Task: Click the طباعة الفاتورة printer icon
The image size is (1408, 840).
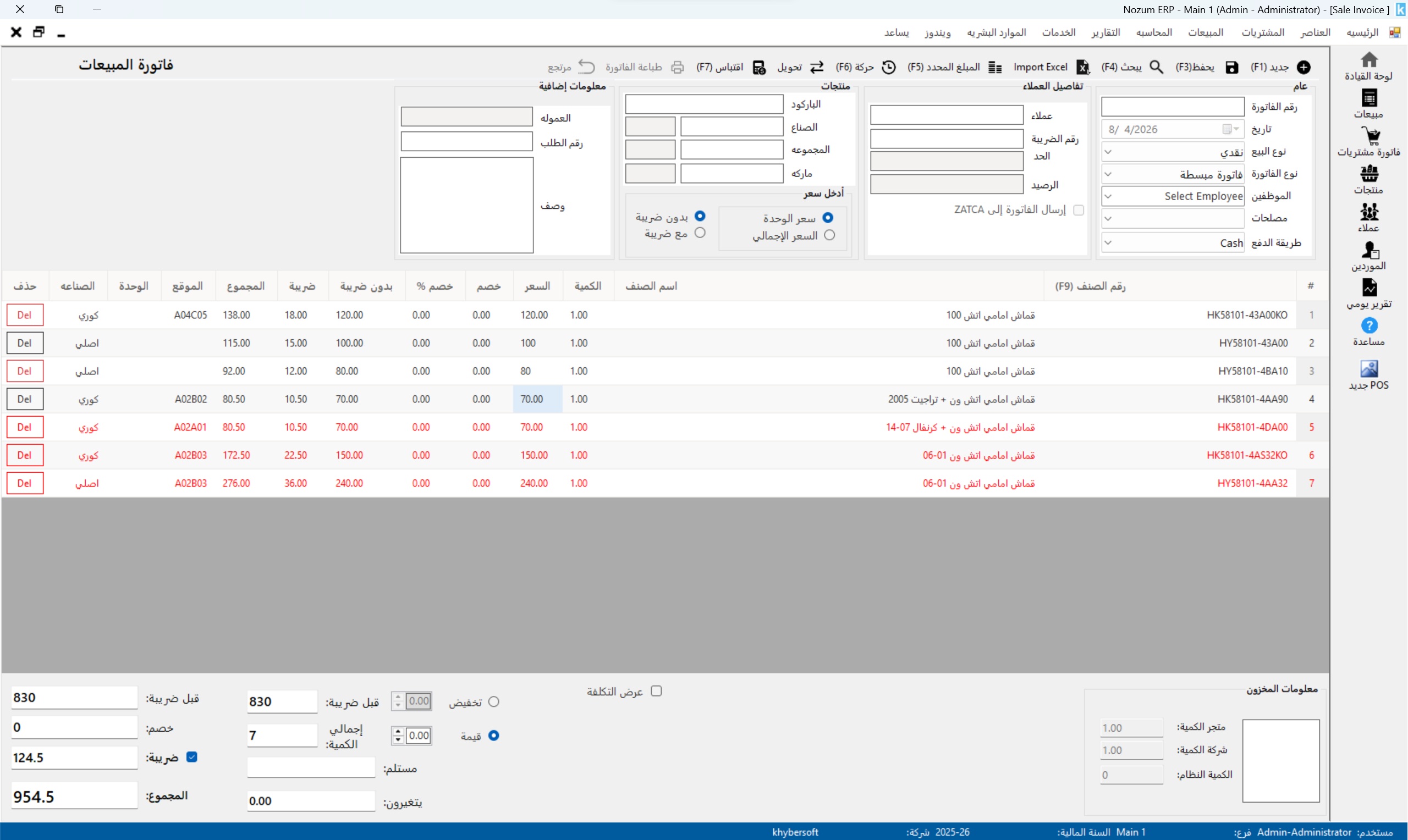Action: (677, 68)
